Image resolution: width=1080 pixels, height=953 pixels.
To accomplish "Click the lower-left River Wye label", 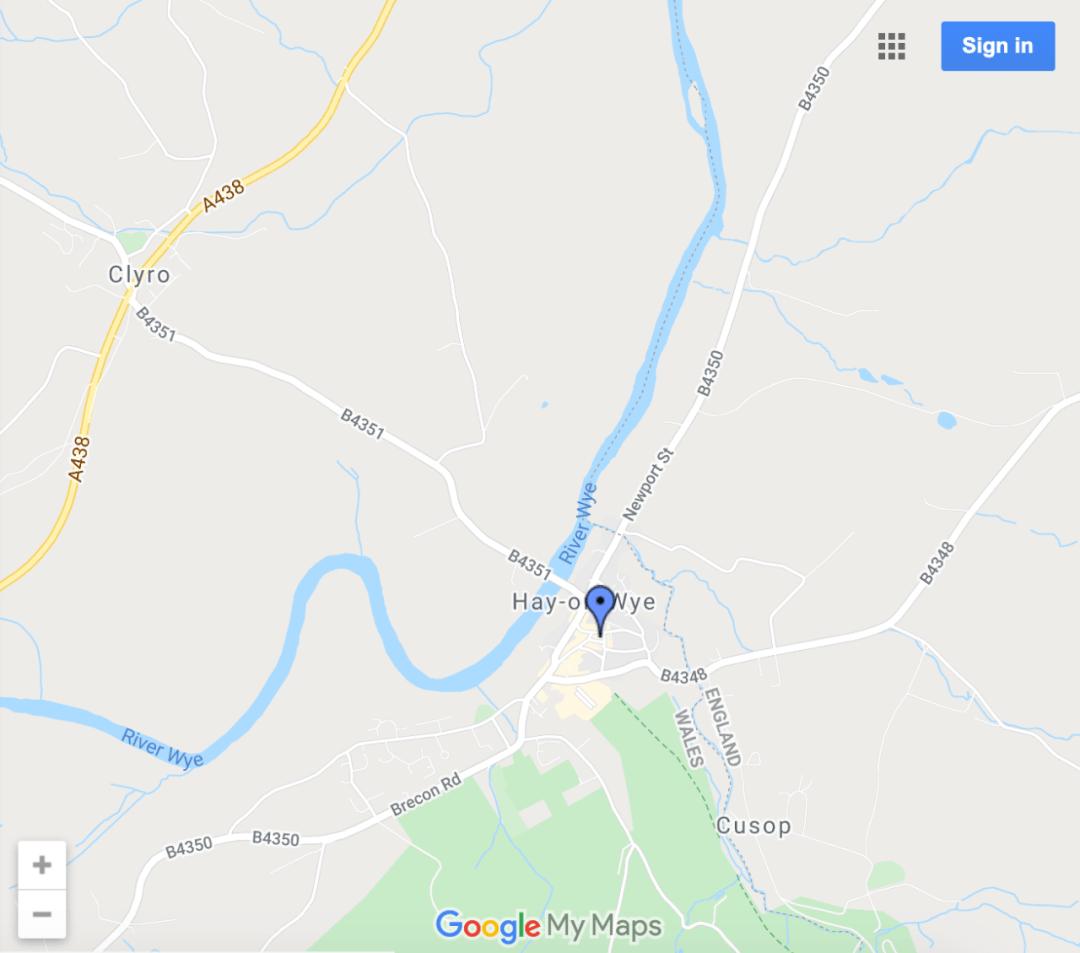I will click(163, 748).
